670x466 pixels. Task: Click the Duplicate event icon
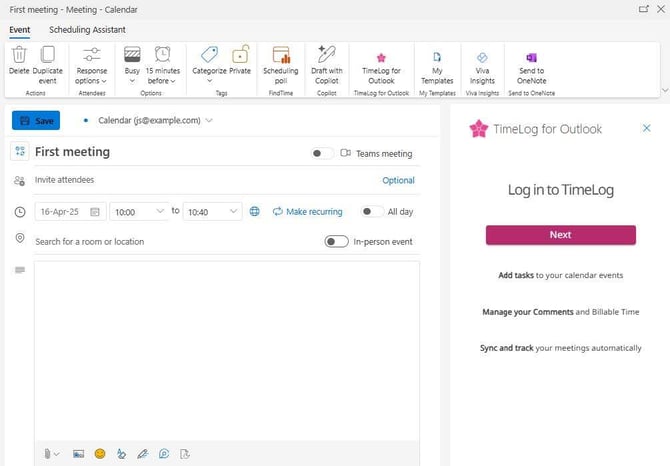(47, 56)
